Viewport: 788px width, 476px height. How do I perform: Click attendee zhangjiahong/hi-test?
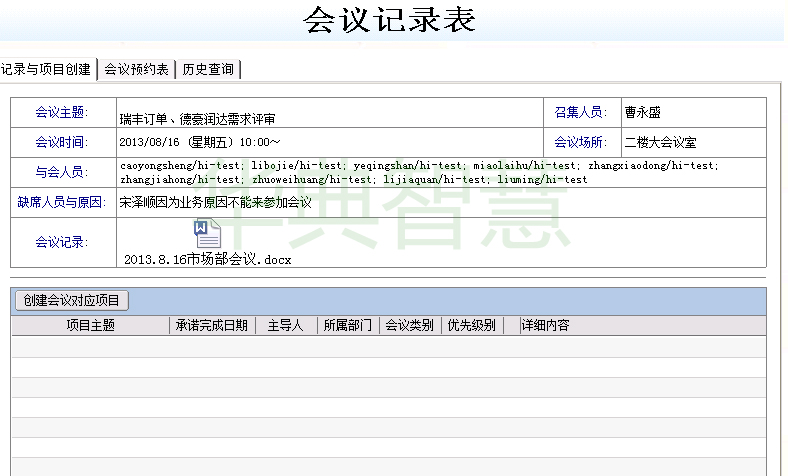tap(182, 179)
